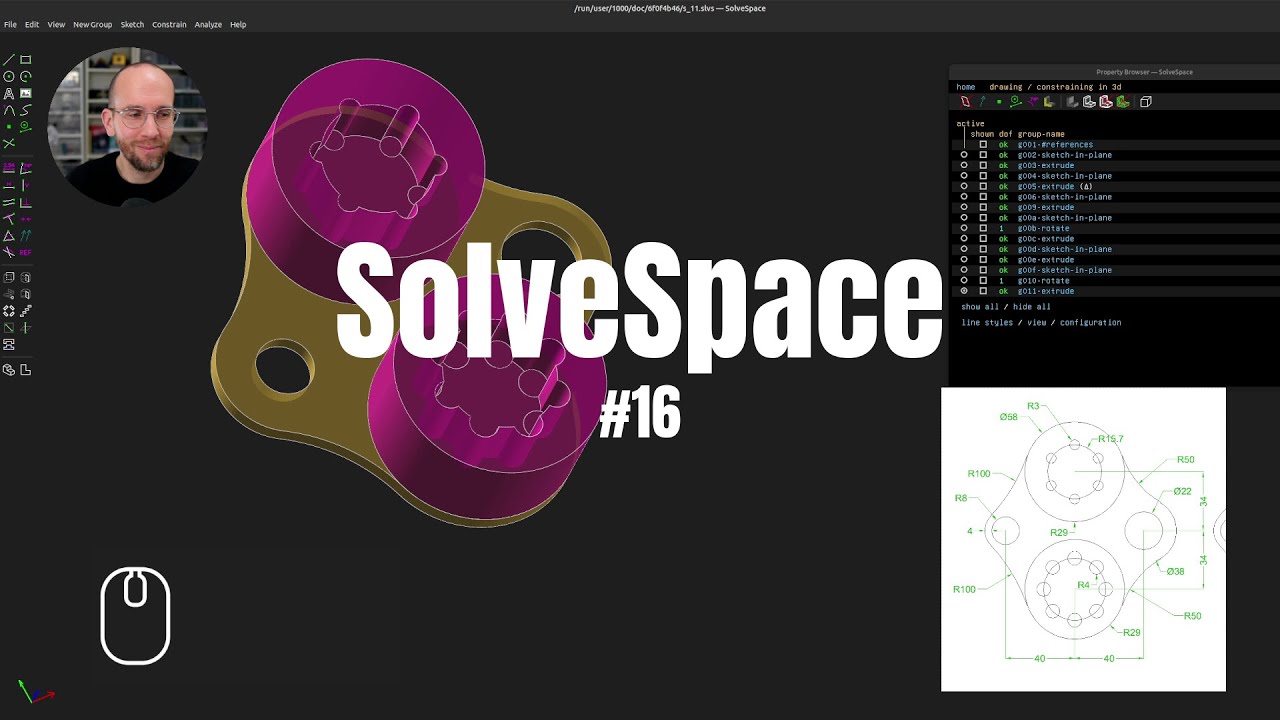Toggle workplanes visibility in Property Browser

tap(965, 101)
